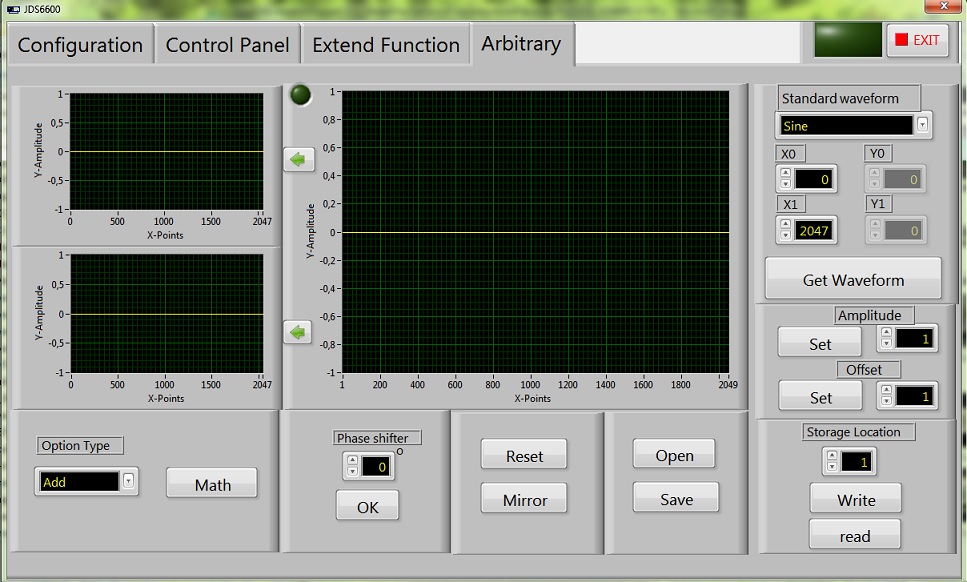Increase the Offset value stepper
The image size is (967, 582).
pyautogui.click(x=886, y=390)
